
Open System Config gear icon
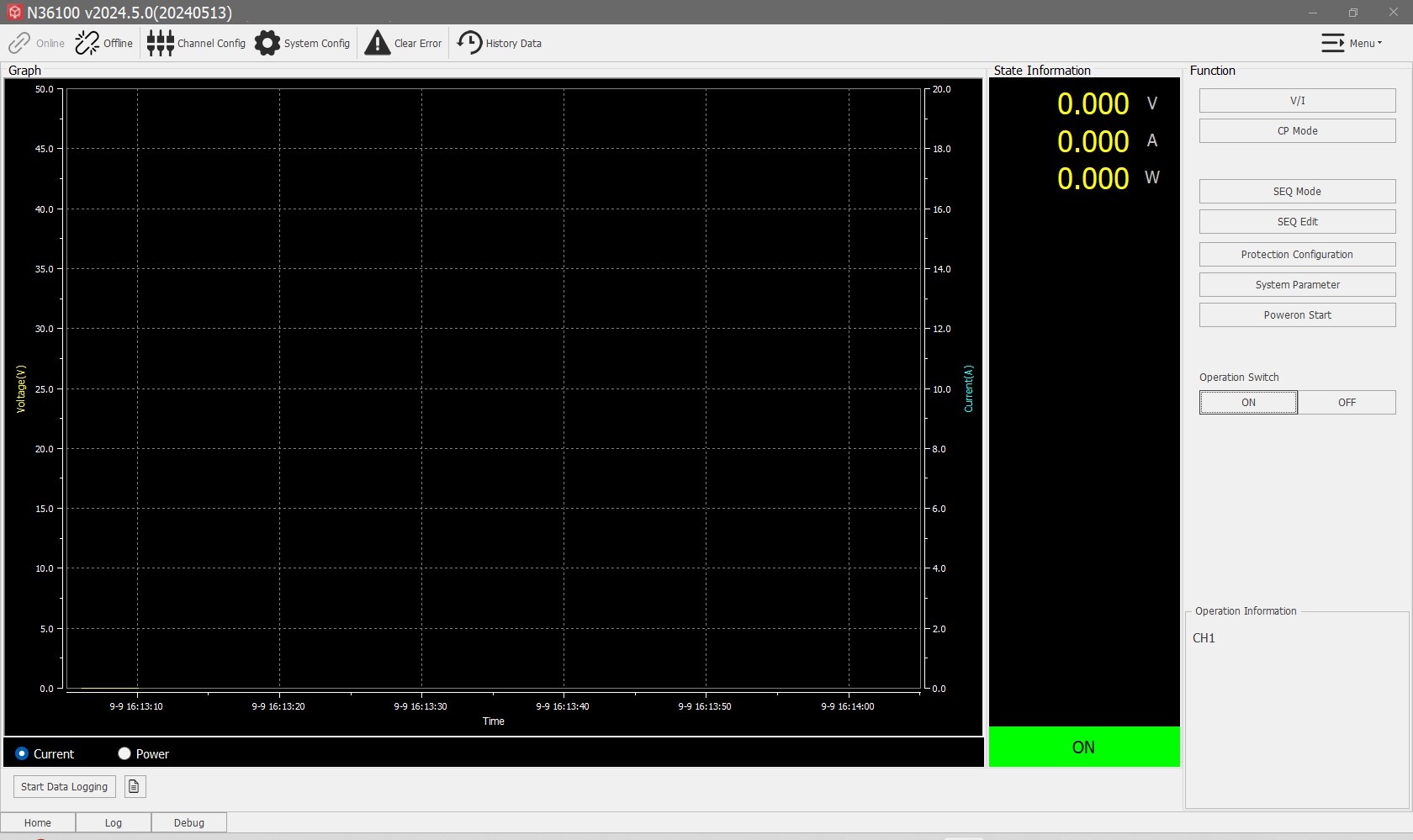267,43
